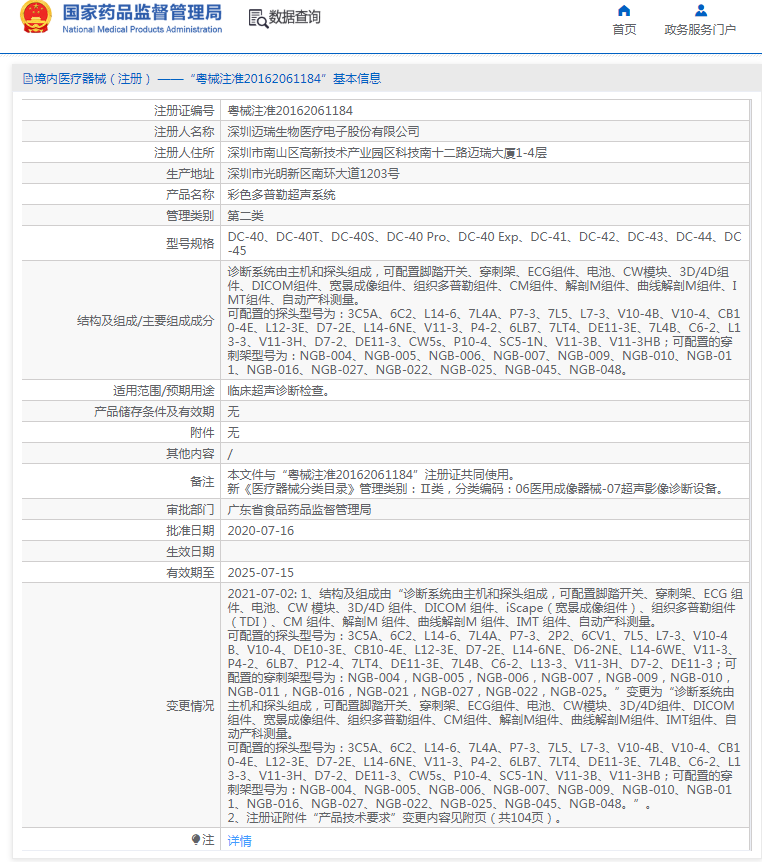Click the 有效期至 row label
The image size is (762, 862).
pyautogui.click(x=190, y=572)
